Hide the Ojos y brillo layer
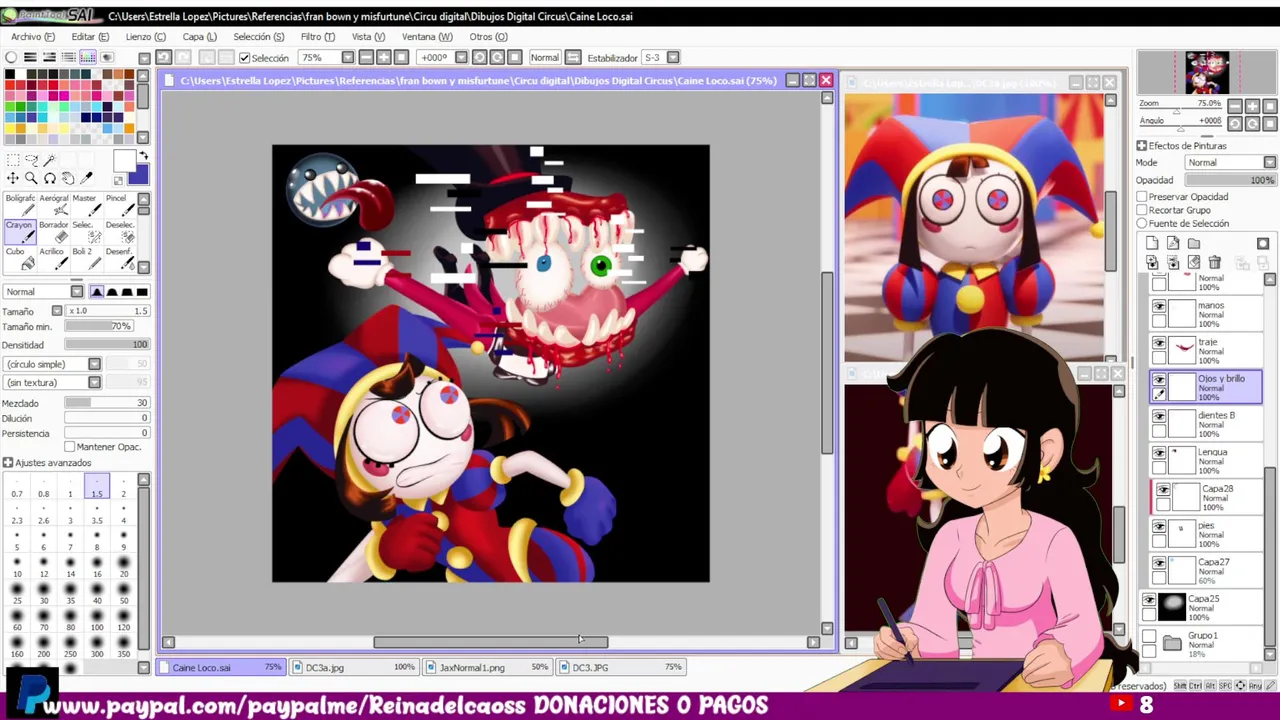Screen dimensions: 1280x720 coord(1159,380)
